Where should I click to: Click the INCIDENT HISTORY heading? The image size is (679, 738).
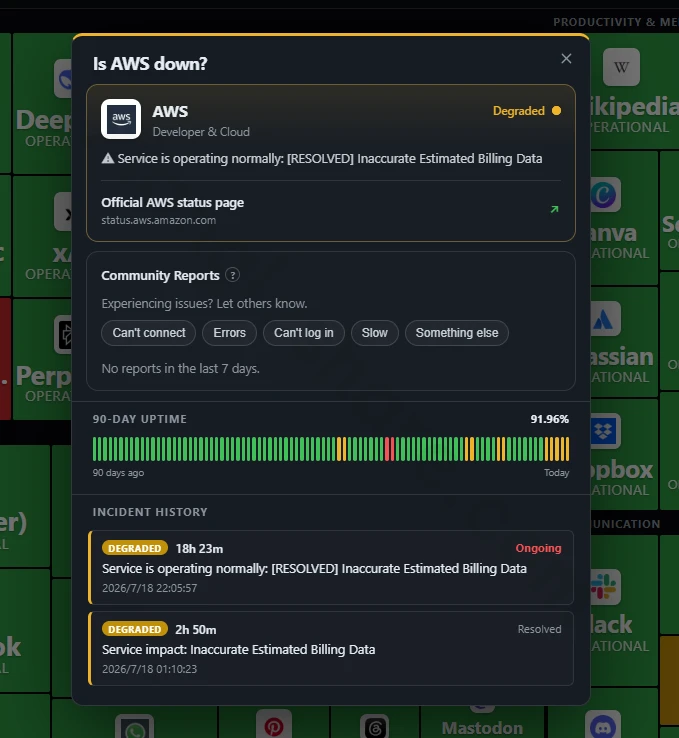[150, 512]
